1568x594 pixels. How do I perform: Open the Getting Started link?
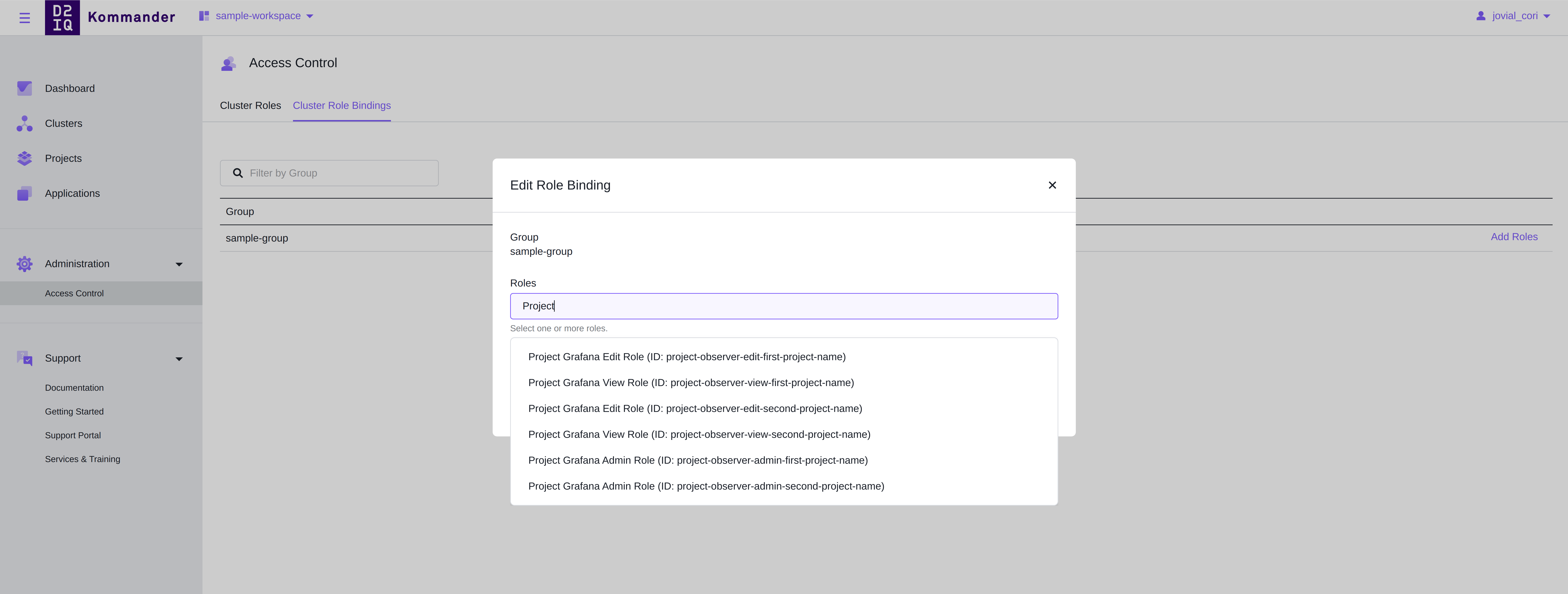point(74,411)
